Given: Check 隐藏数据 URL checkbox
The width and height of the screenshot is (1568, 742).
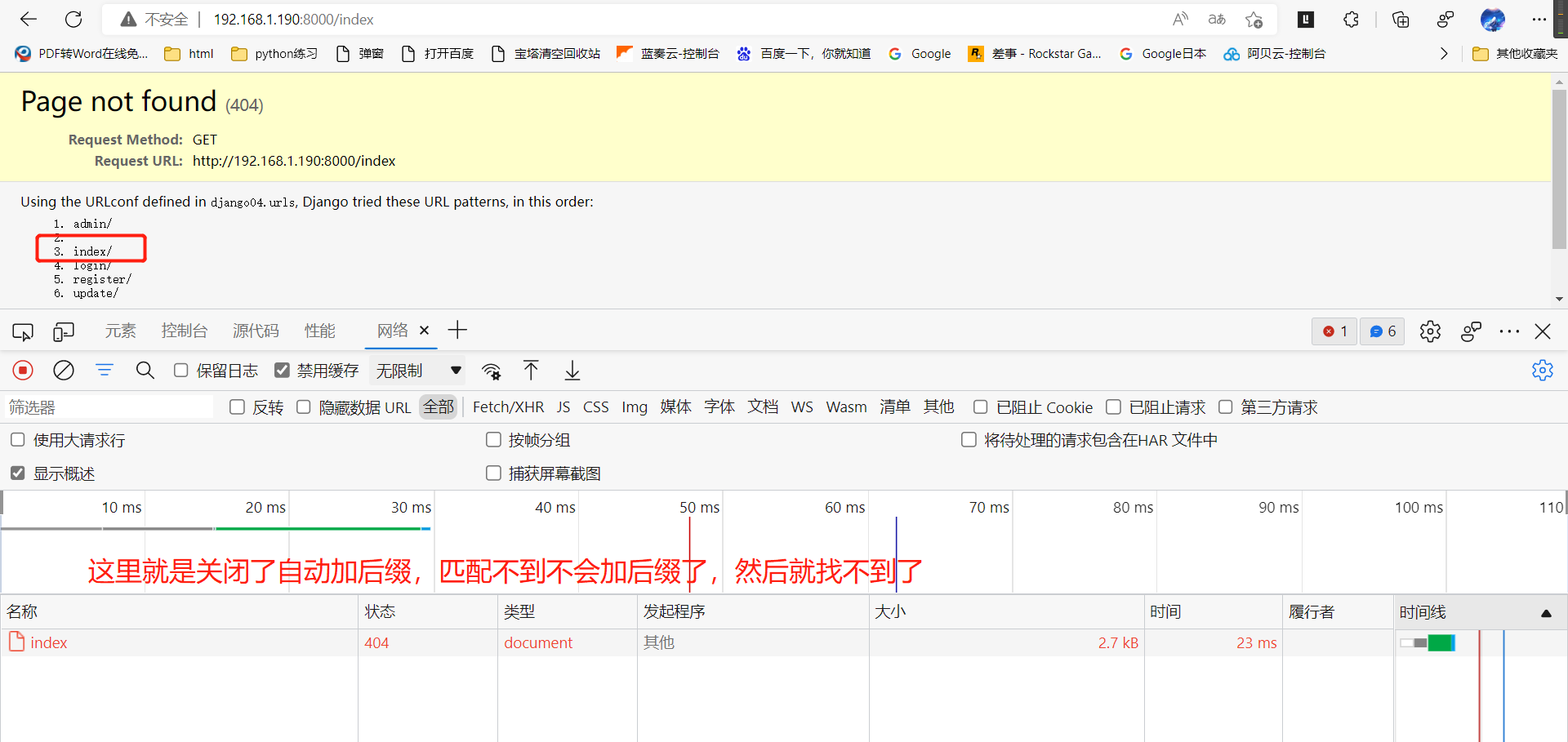Looking at the screenshot, I should pyautogui.click(x=304, y=407).
